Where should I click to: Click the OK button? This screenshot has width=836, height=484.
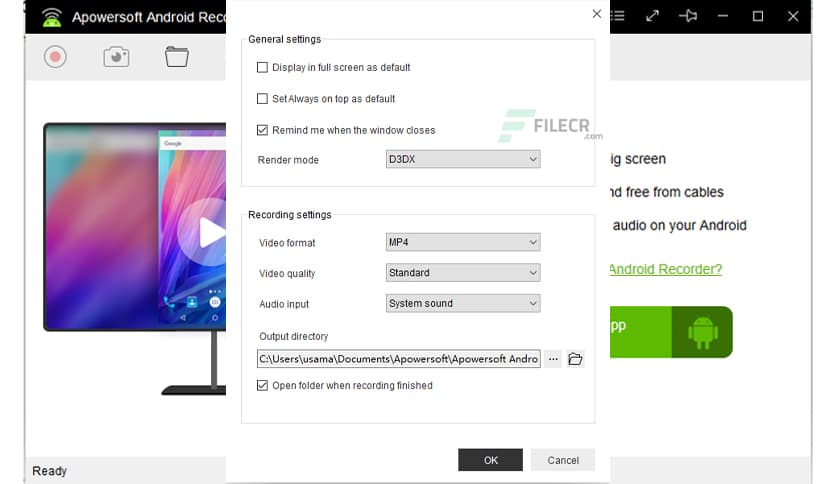[x=491, y=459]
